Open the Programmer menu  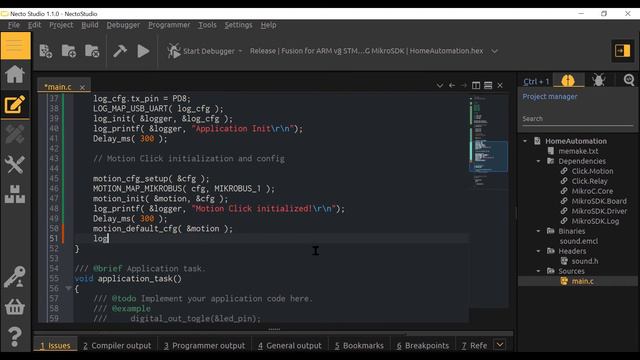click(x=169, y=25)
